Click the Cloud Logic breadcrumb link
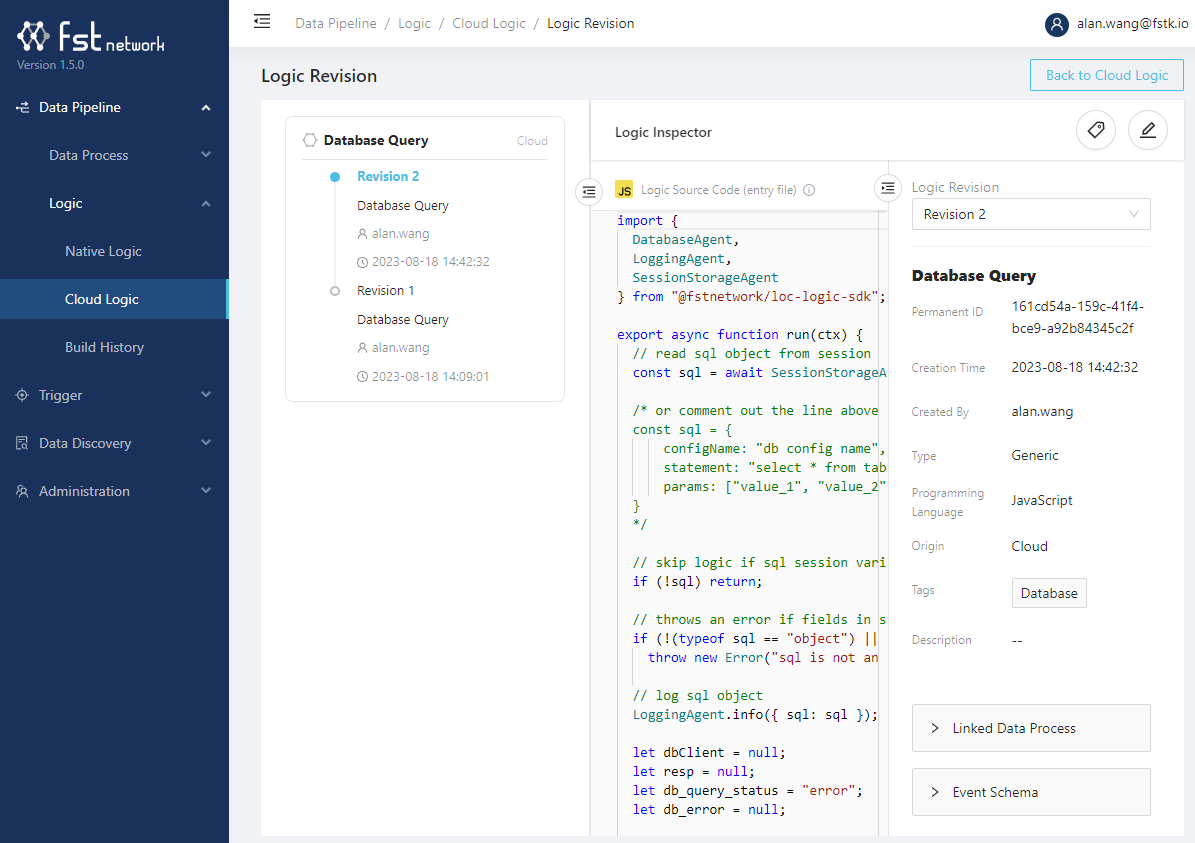The height and width of the screenshot is (843, 1195). click(x=488, y=23)
